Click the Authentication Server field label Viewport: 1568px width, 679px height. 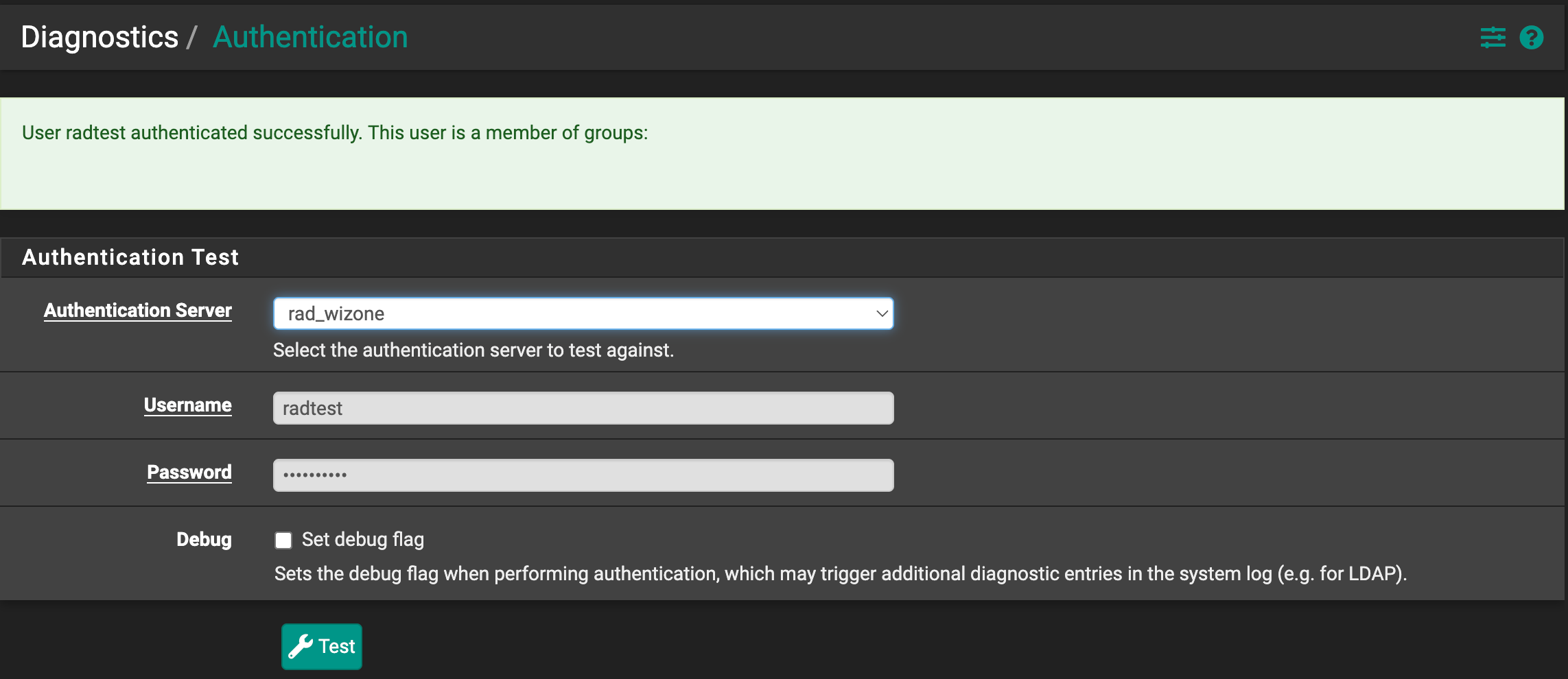point(137,310)
